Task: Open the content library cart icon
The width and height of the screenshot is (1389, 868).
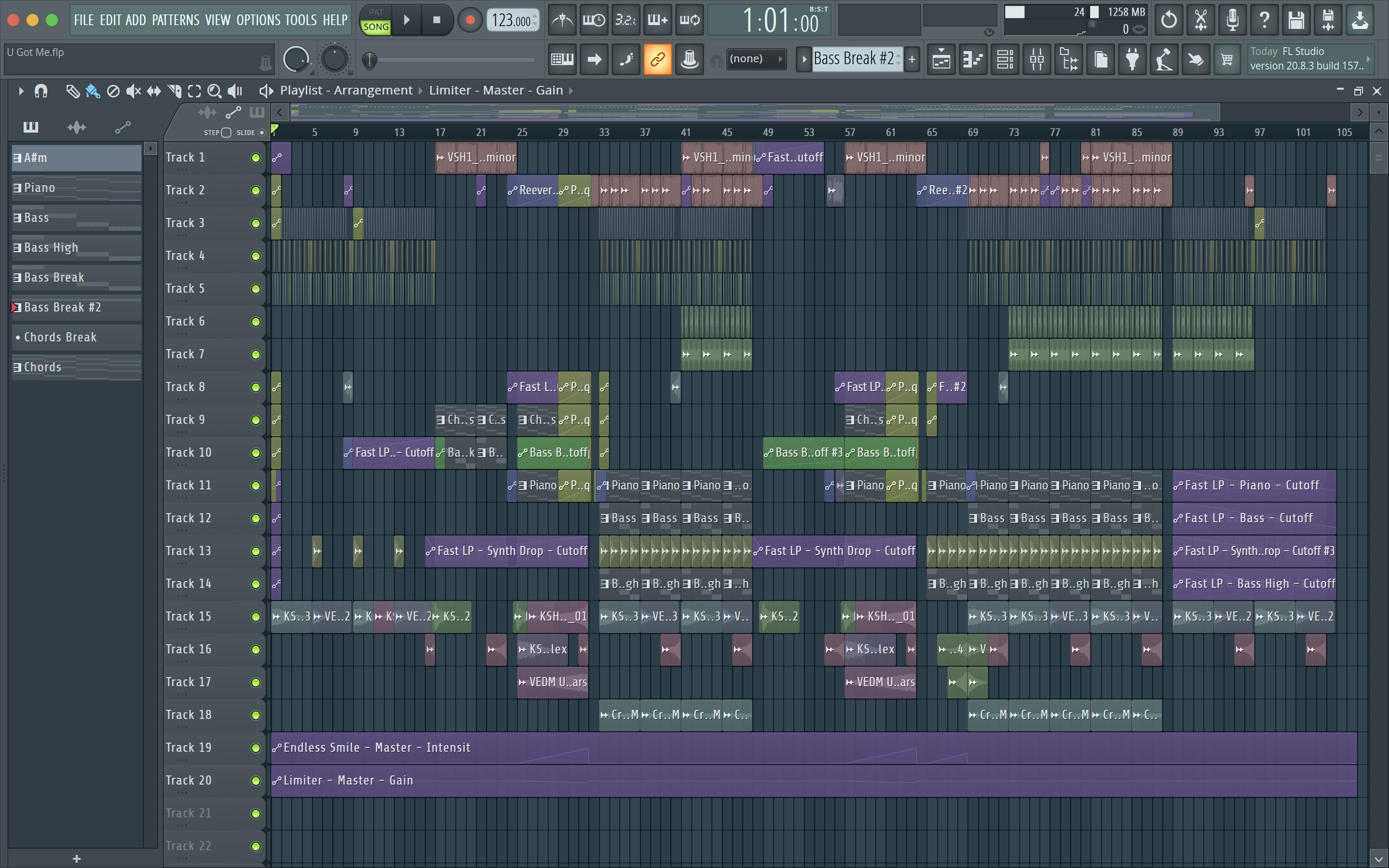Action: [1227, 59]
